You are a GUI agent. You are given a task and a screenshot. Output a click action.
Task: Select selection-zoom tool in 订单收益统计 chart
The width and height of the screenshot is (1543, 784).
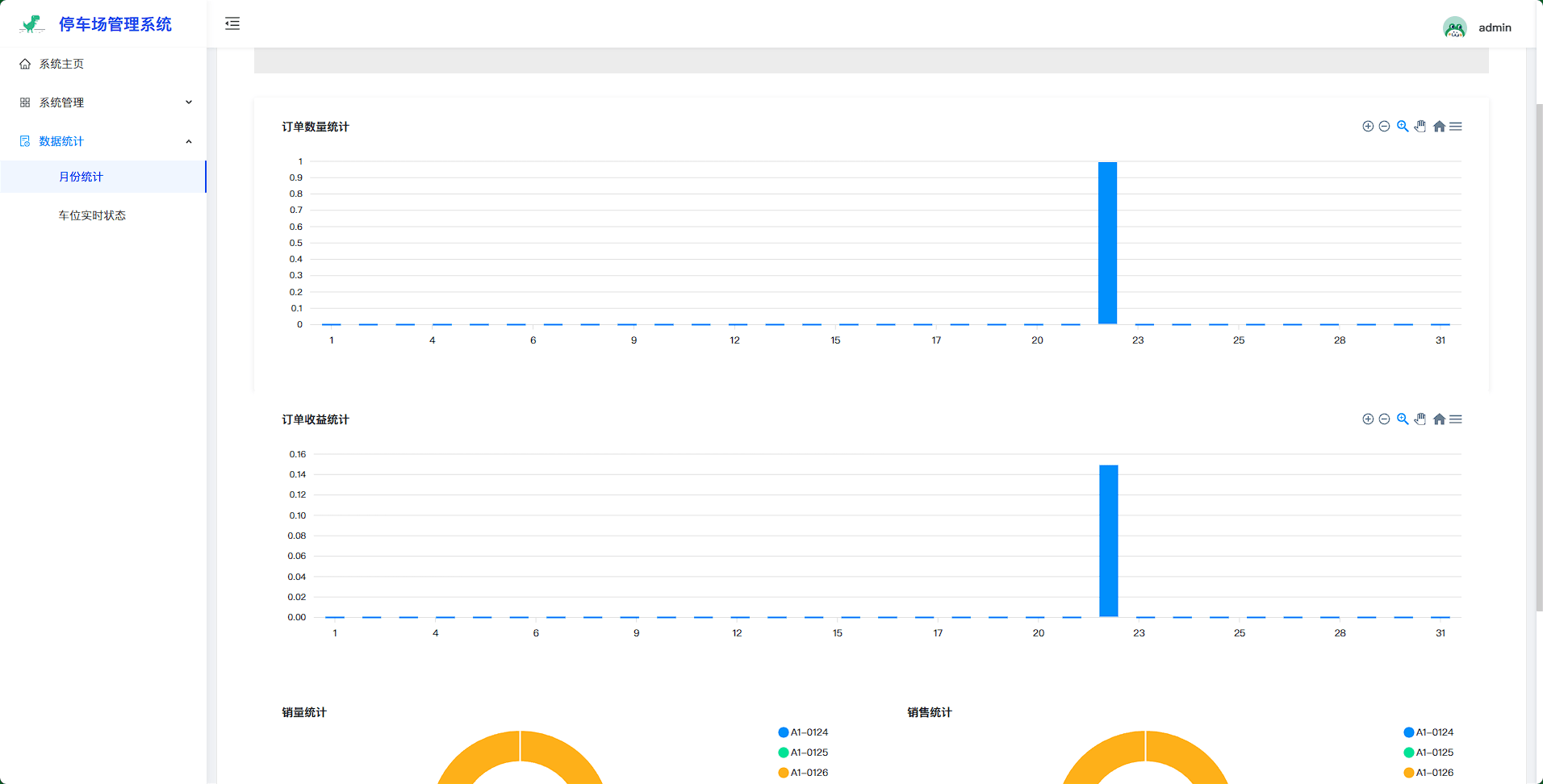pos(1403,419)
